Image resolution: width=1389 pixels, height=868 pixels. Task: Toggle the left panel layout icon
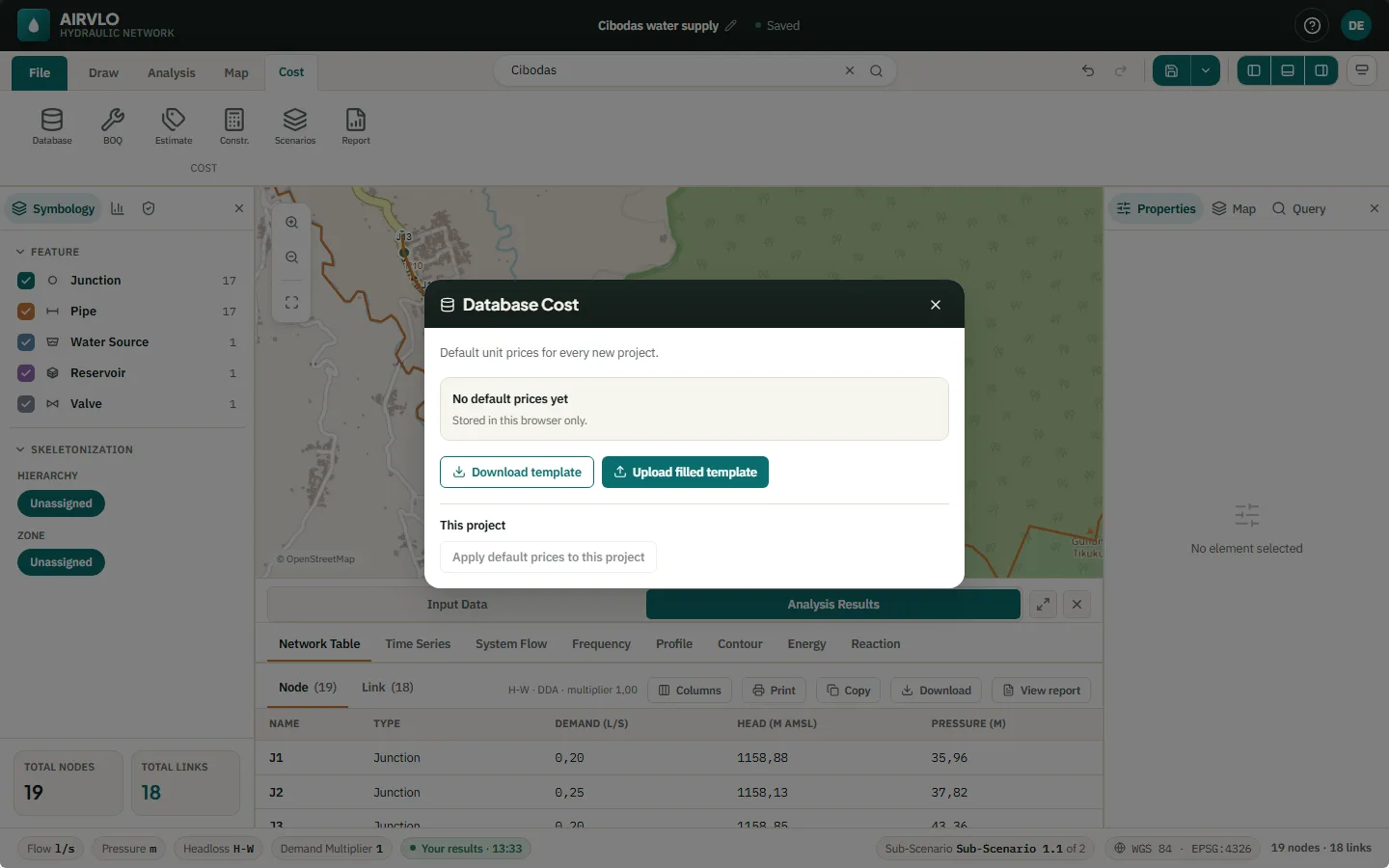click(x=1254, y=70)
